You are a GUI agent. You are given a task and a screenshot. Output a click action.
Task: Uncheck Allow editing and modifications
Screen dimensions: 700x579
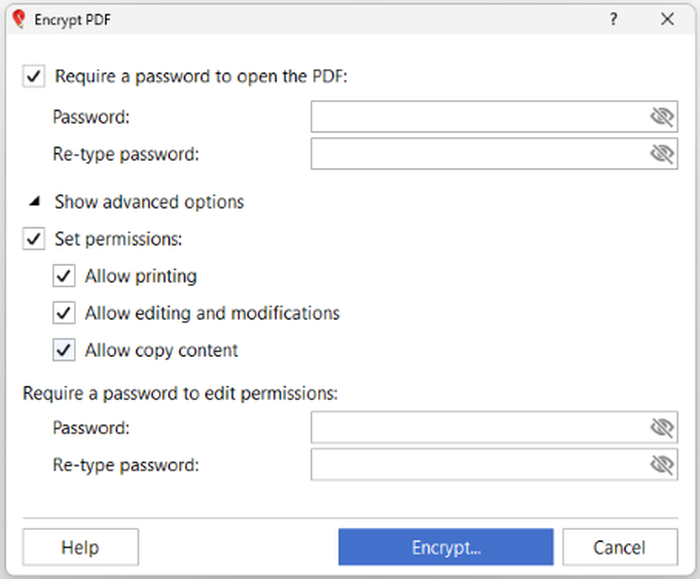[64, 313]
